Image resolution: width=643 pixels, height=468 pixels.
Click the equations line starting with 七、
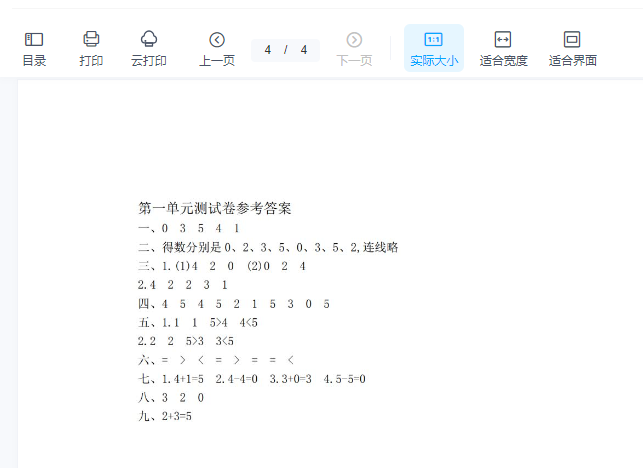[252, 379]
